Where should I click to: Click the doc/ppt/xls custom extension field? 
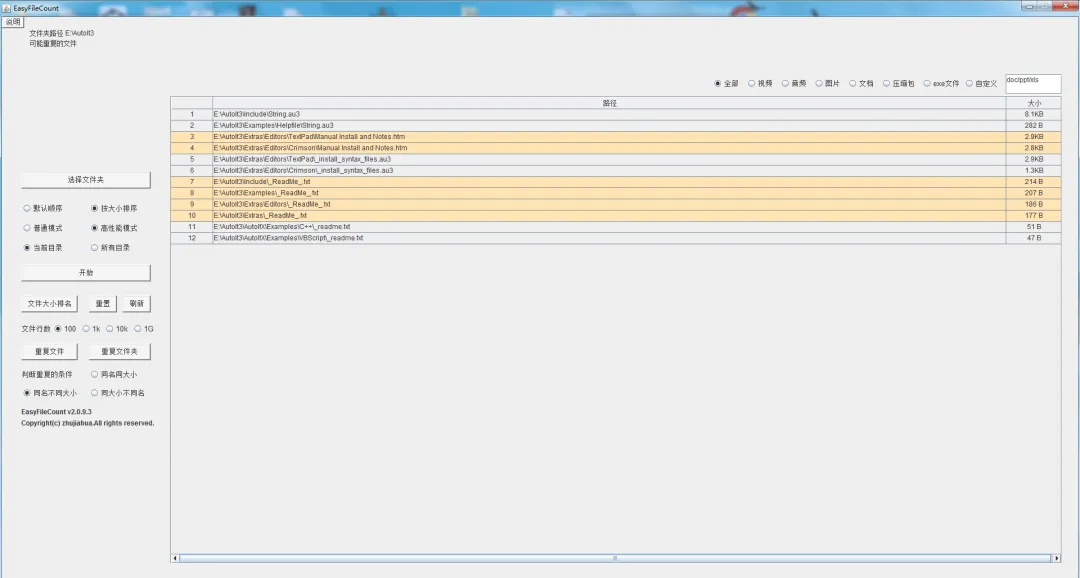pos(1033,83)
